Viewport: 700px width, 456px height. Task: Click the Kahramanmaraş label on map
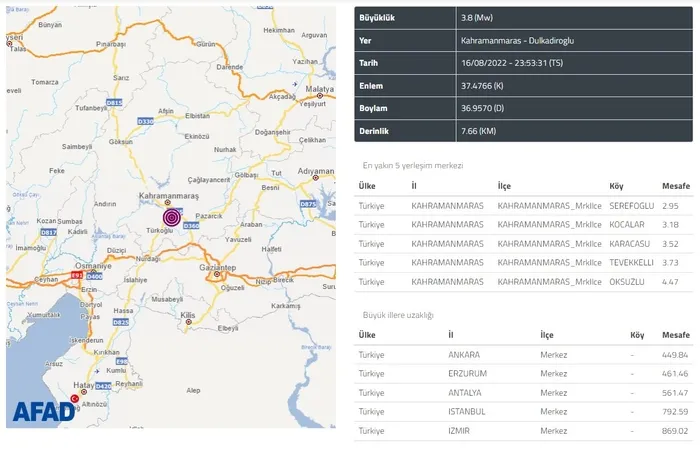(169, 196)
